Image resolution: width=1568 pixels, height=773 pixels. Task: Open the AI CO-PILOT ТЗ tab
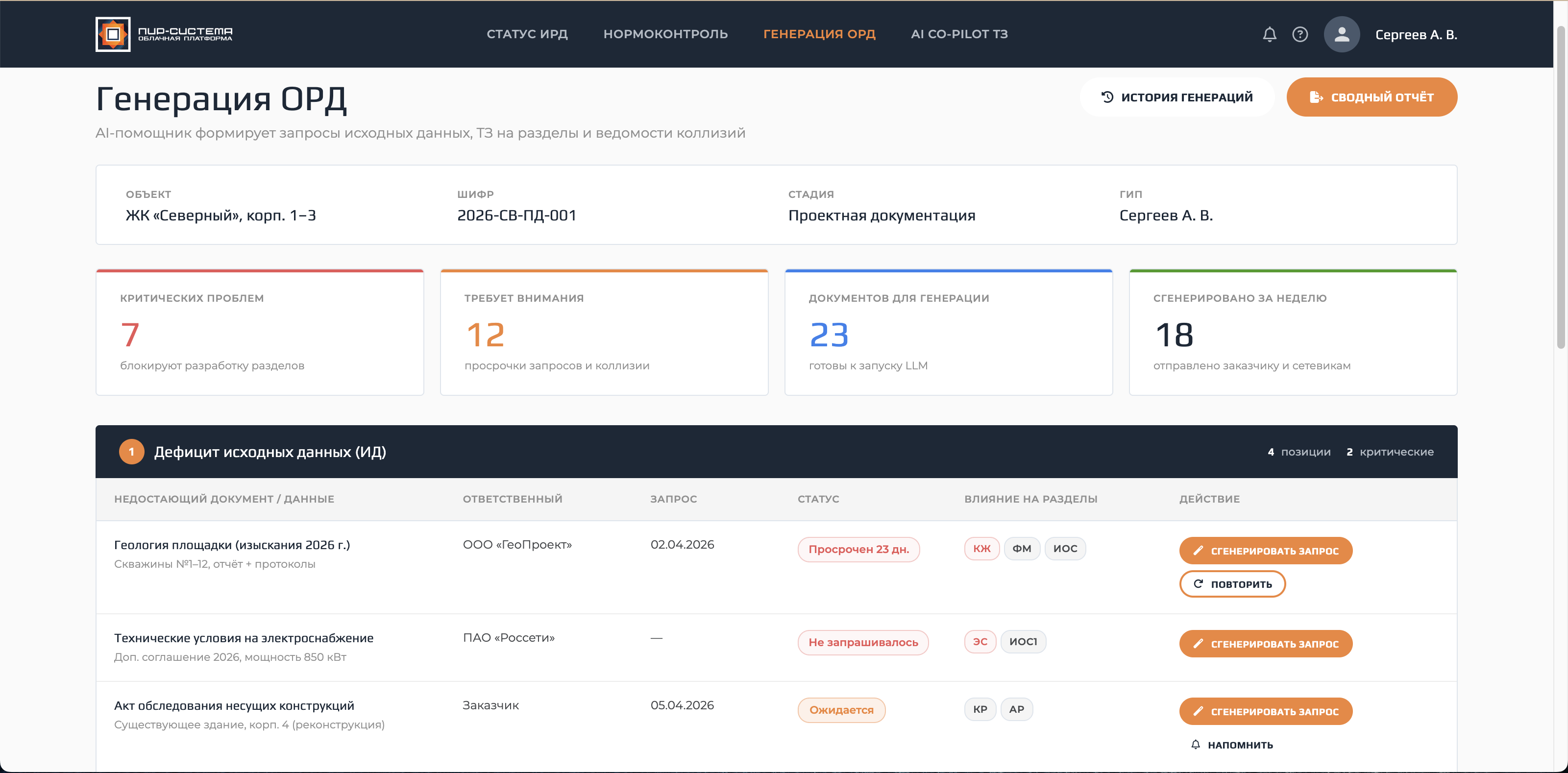tap(959, 34)
